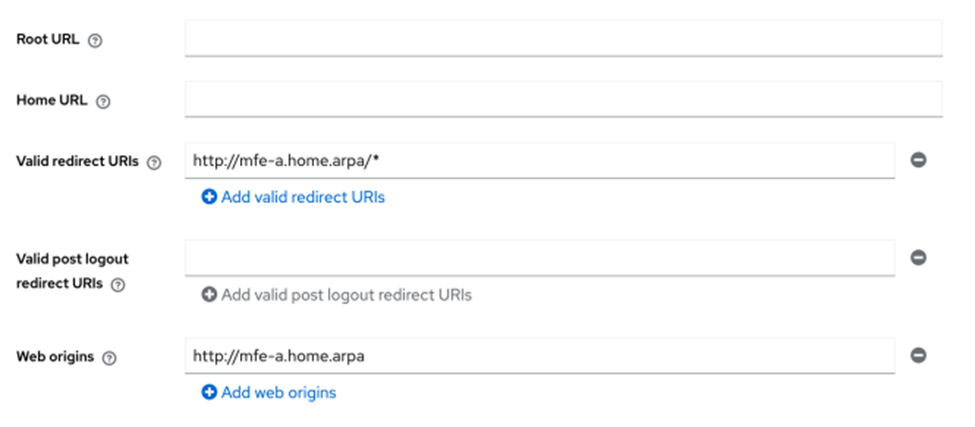
Task: Focus the empty post logout redirect URIs field
Action: (540, 258)
